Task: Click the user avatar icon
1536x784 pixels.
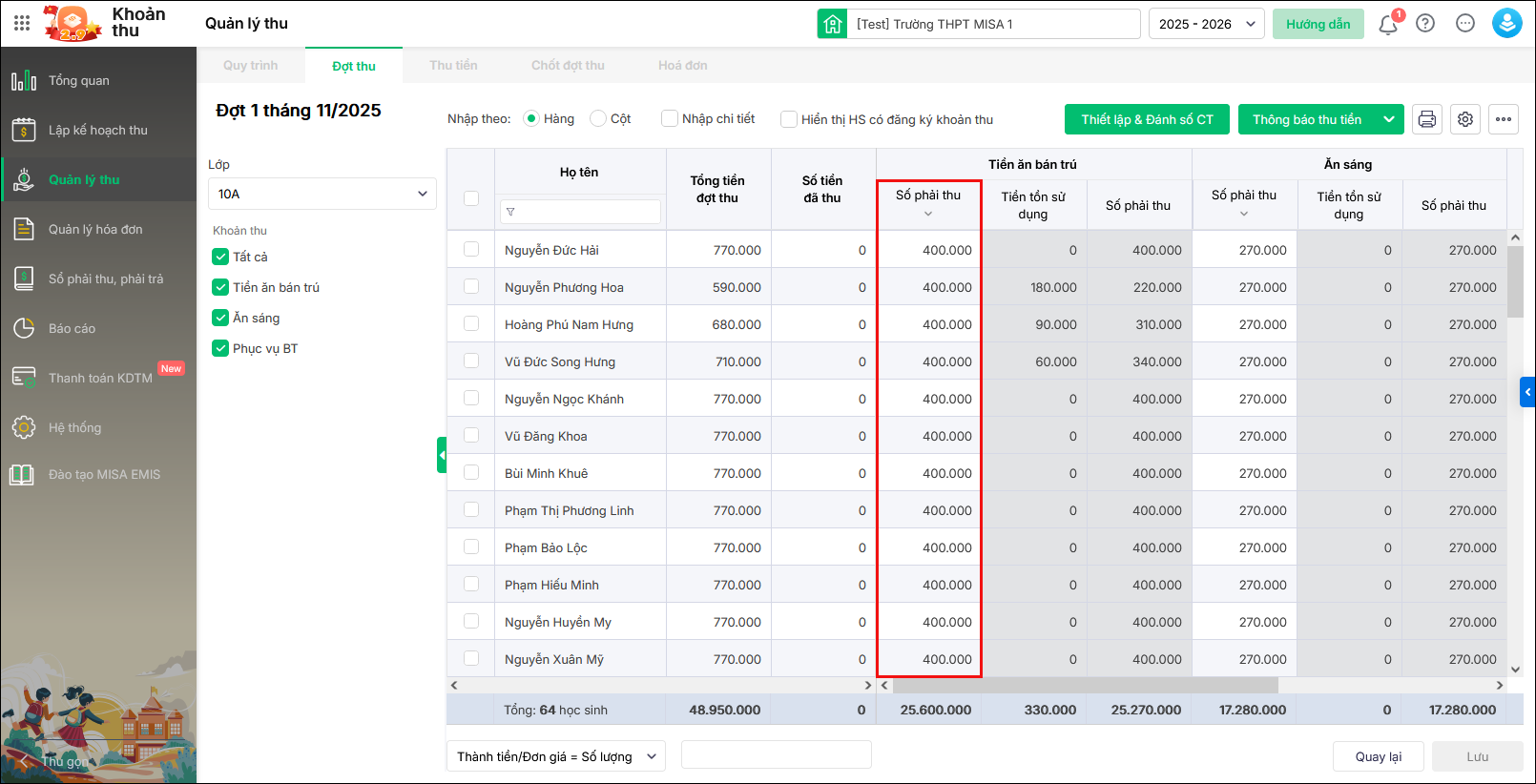Action: pyautogui.click(x=1507, y=24)
